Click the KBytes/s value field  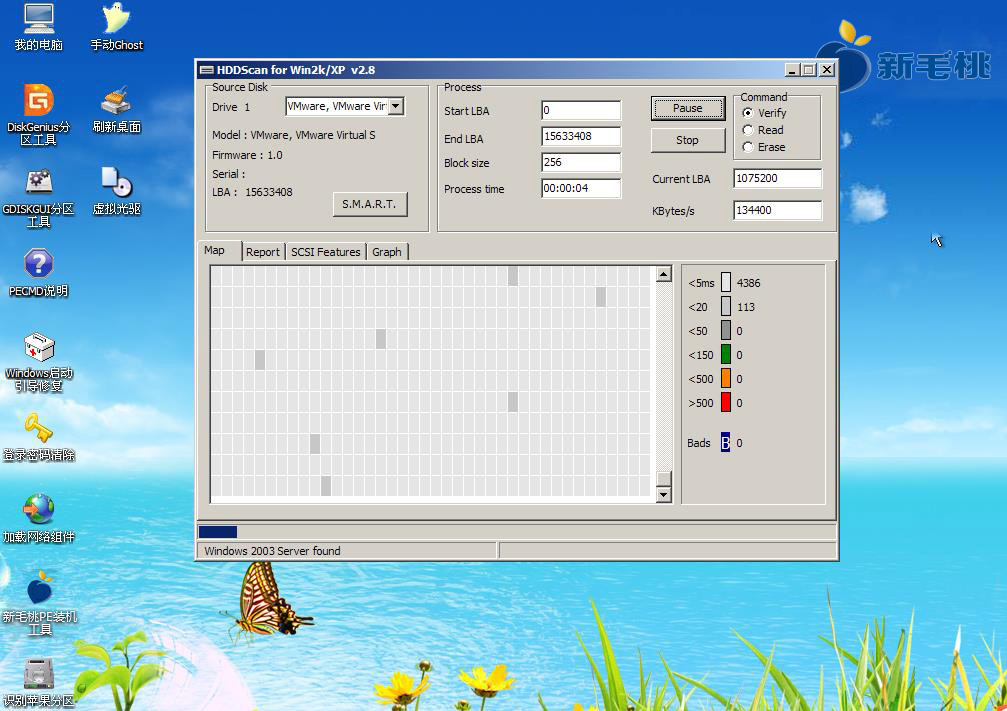pyautogui.click(x=777, y=210)
